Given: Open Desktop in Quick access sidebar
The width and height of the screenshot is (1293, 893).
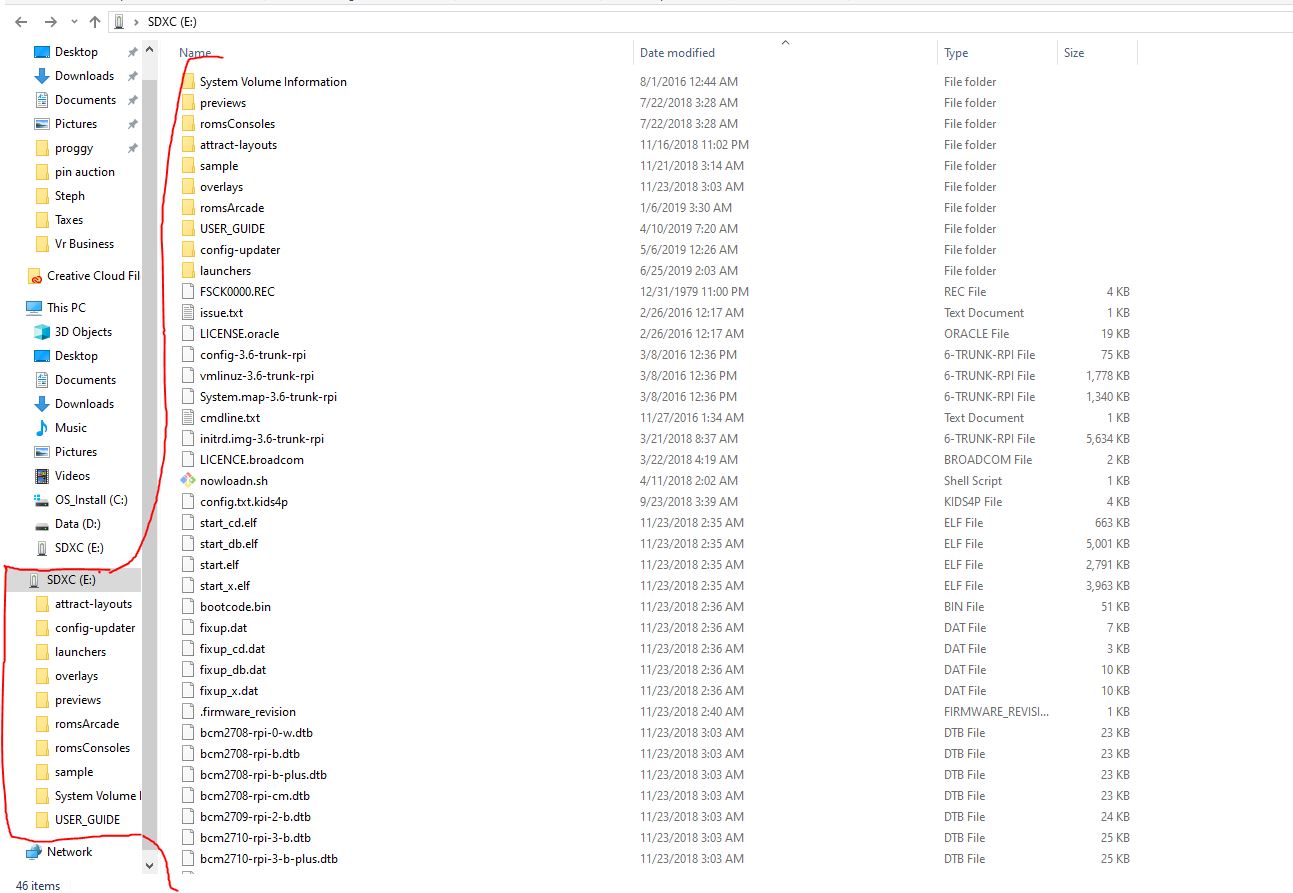Looking at the screenshot, I should (x=76, y=52).
